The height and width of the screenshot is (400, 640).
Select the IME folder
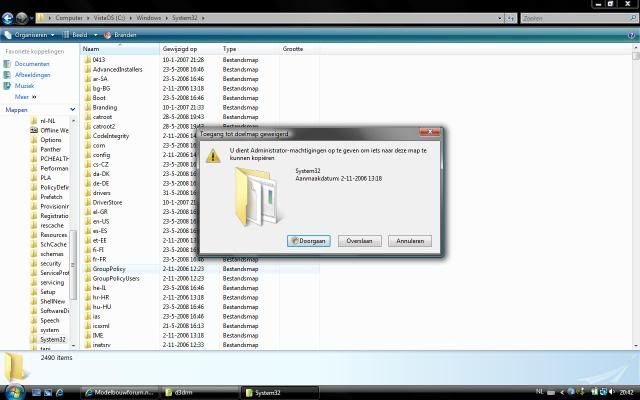(98, 336)
